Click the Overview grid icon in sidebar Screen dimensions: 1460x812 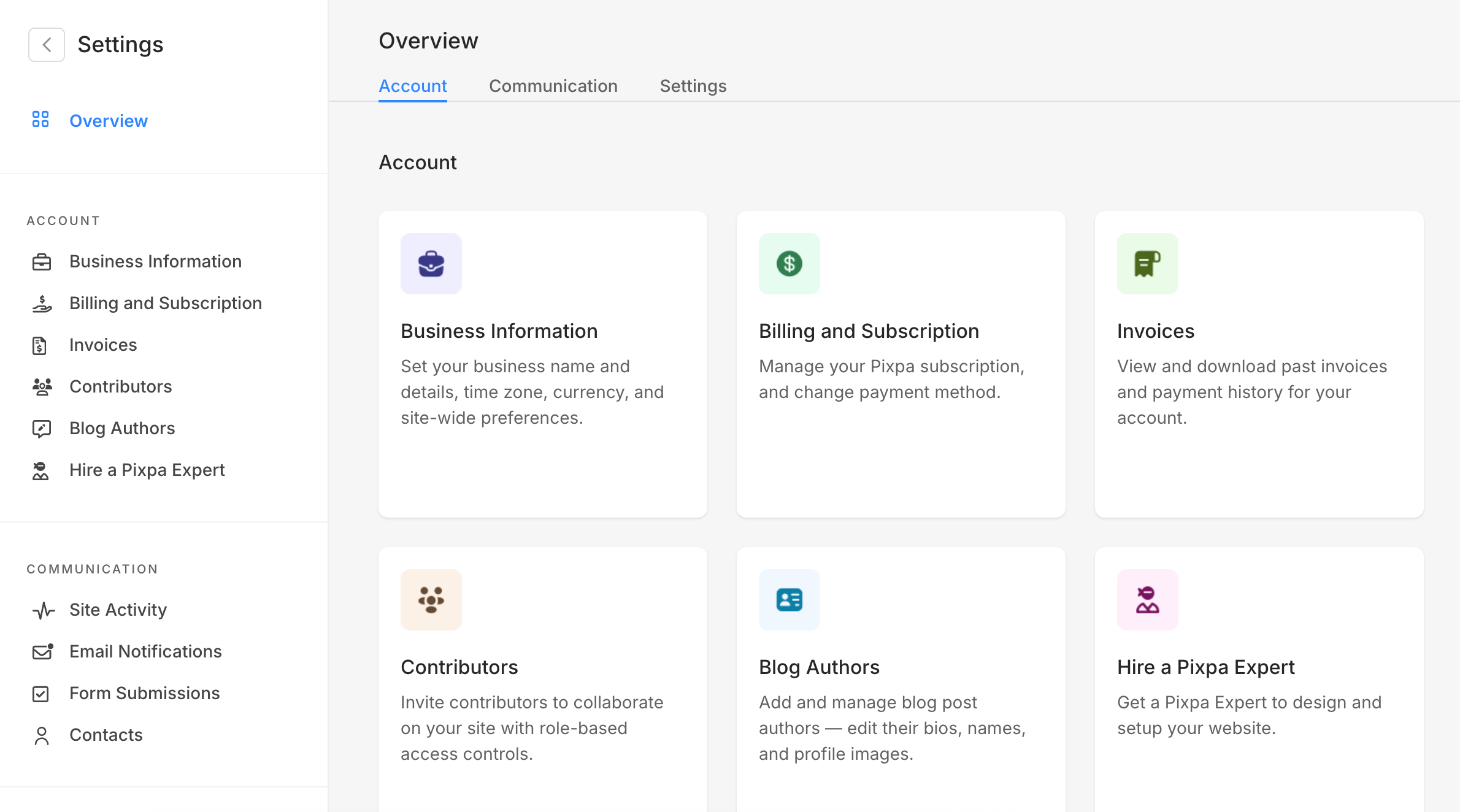pyautogui.click(x=40, y=120)
